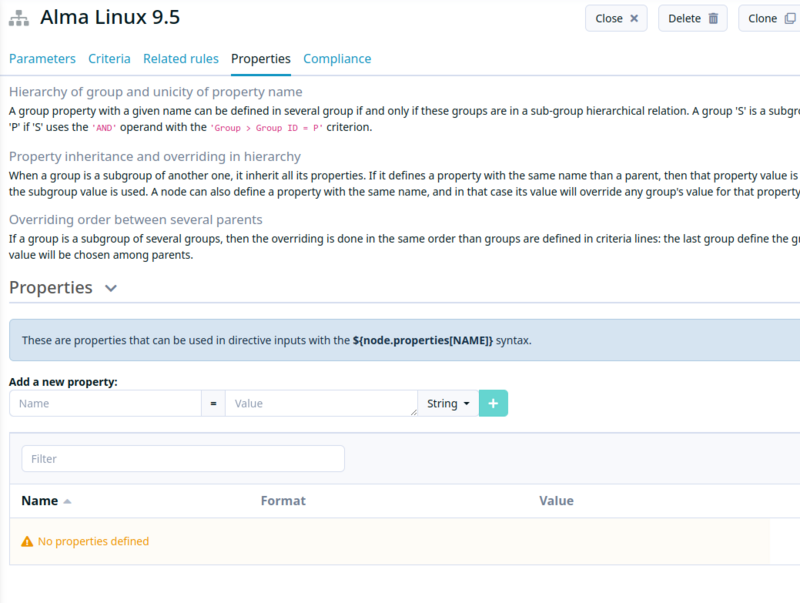
Task: Click the Close button label
Action: tap(609, 18)
